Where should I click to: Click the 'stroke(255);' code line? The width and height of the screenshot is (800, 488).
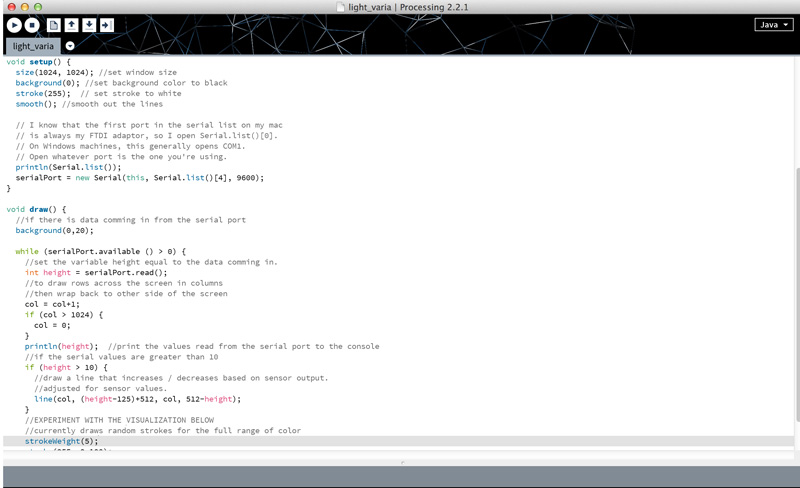coord(98,93)
